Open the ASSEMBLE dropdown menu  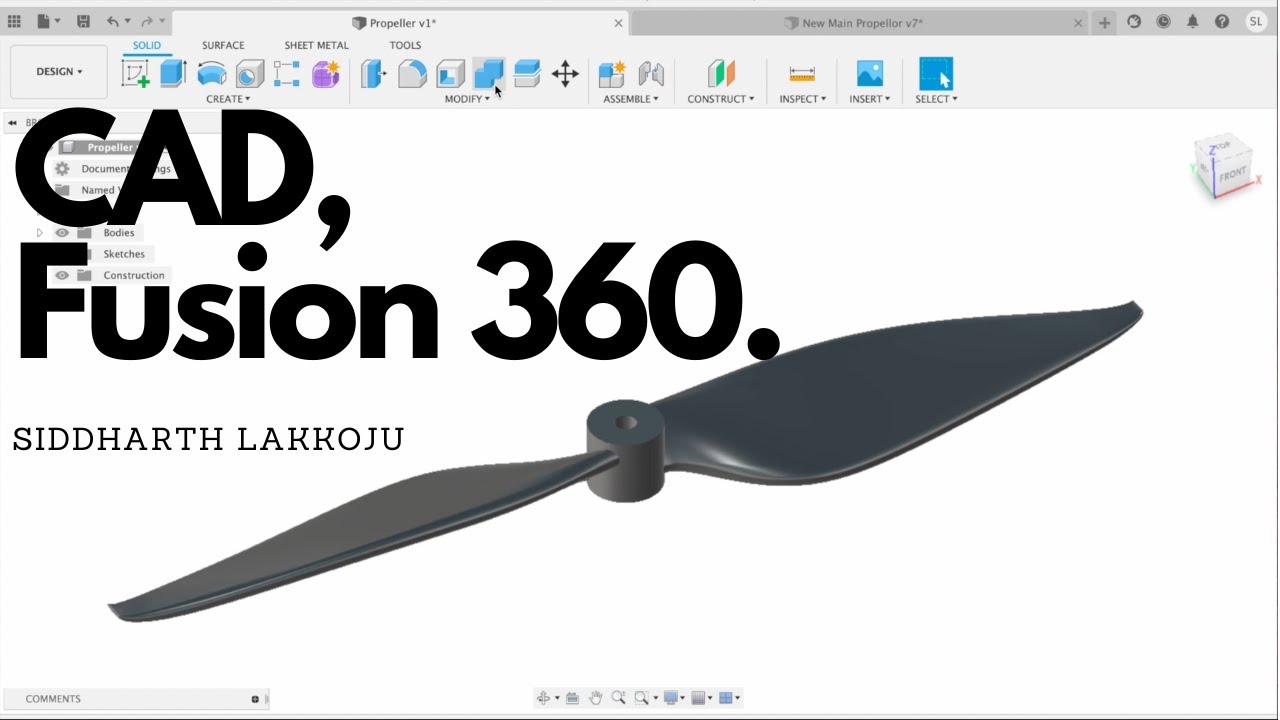point(631,99)
